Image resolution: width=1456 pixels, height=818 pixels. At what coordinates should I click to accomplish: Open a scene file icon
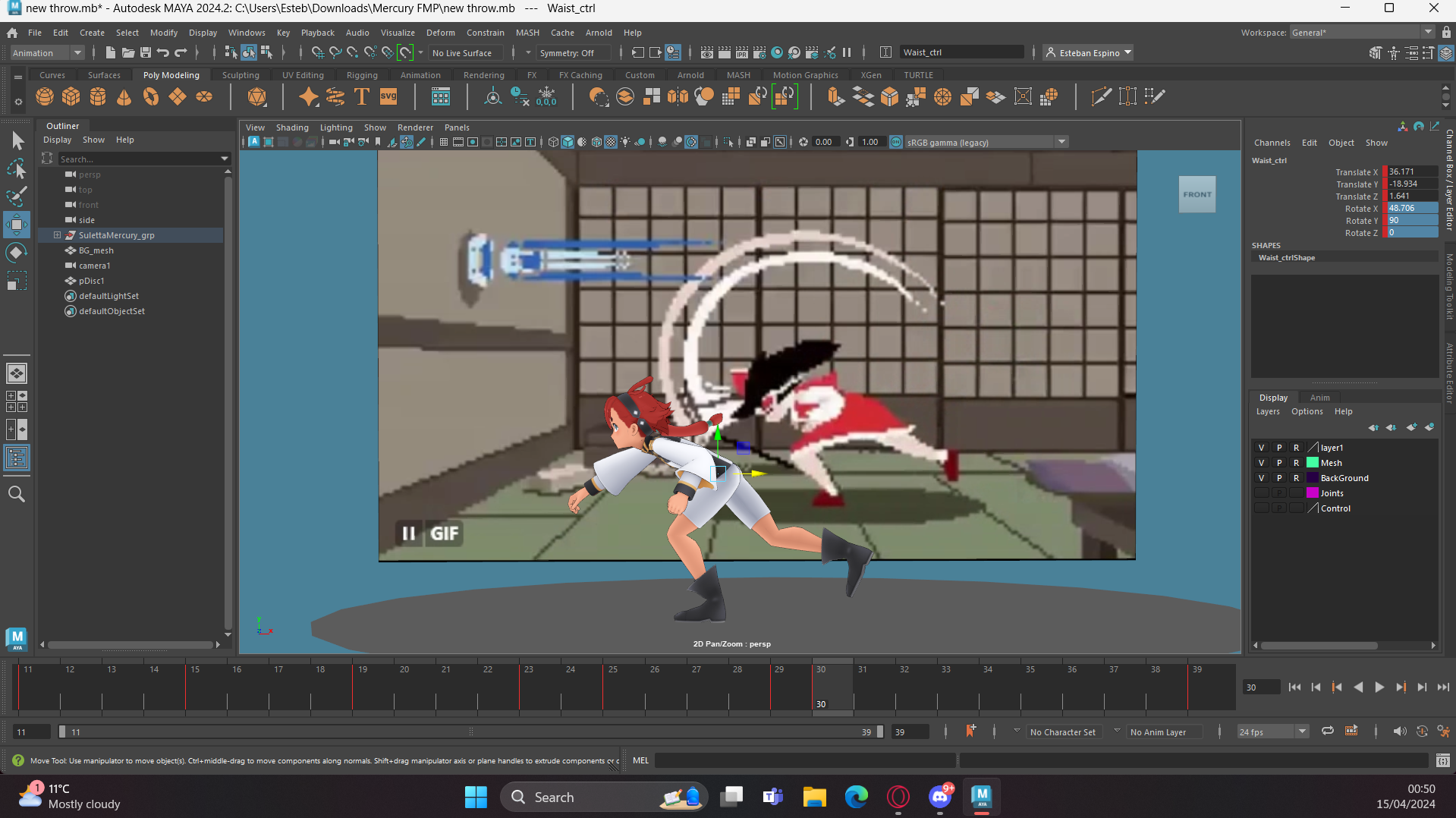127,52
